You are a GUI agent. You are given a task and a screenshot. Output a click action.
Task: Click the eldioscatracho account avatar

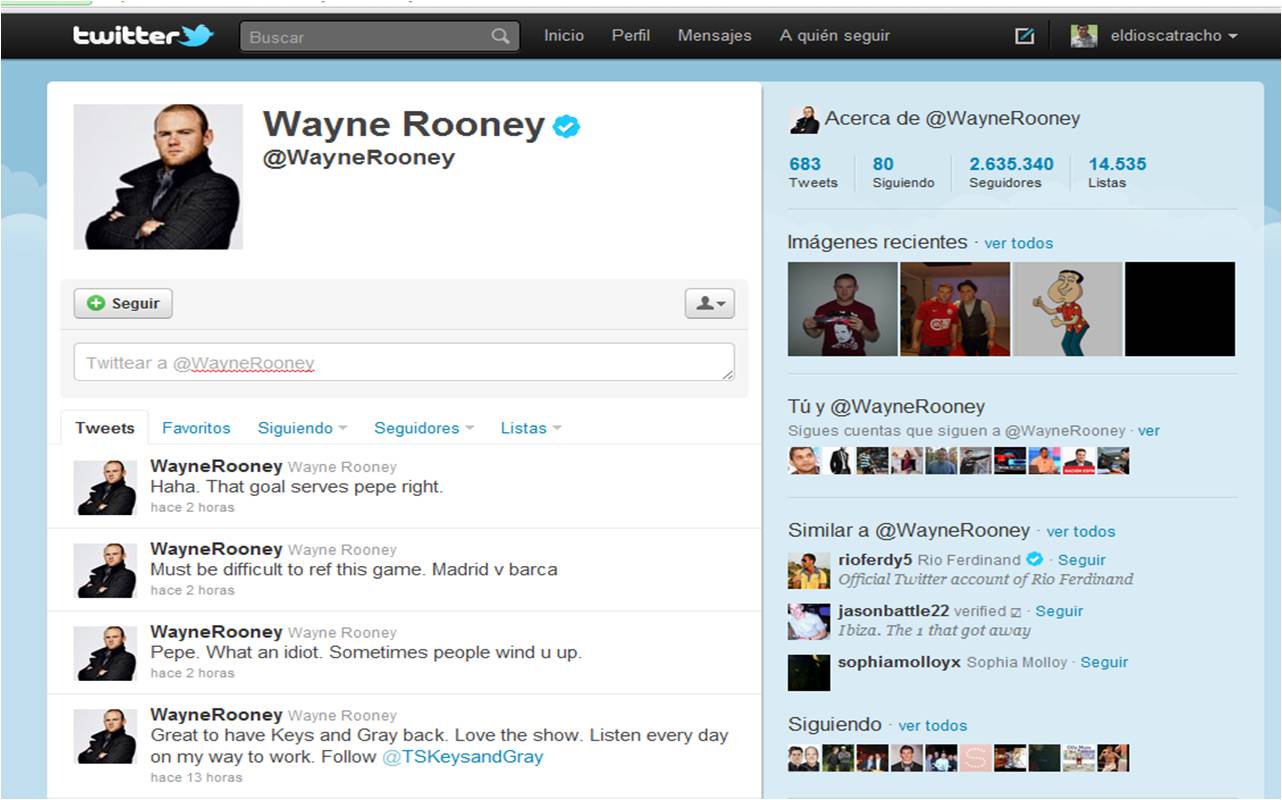pyautogui.click(x=1084, y=36)
